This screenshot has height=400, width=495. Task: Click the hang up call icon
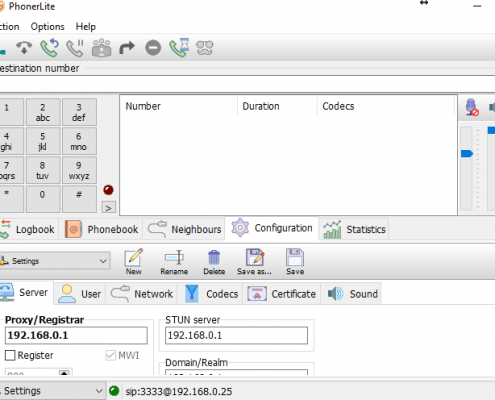[x=24, y=48]
